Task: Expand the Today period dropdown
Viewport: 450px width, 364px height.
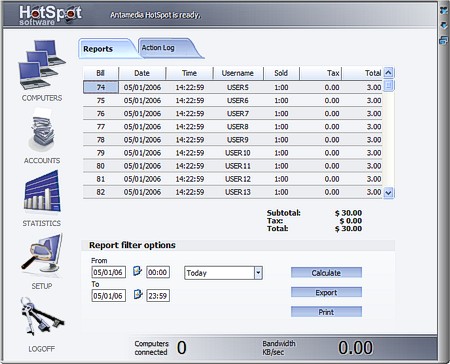Action: (258, 273)
